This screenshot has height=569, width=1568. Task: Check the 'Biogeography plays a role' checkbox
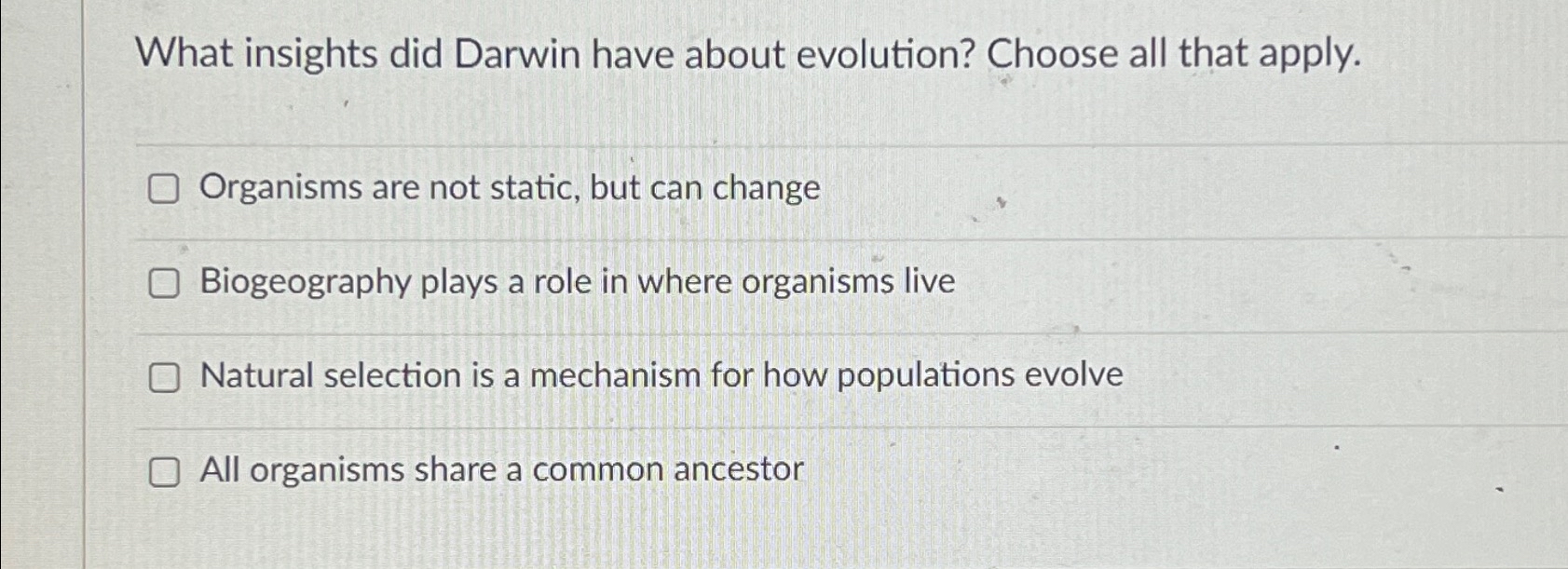tap(166, 284)
